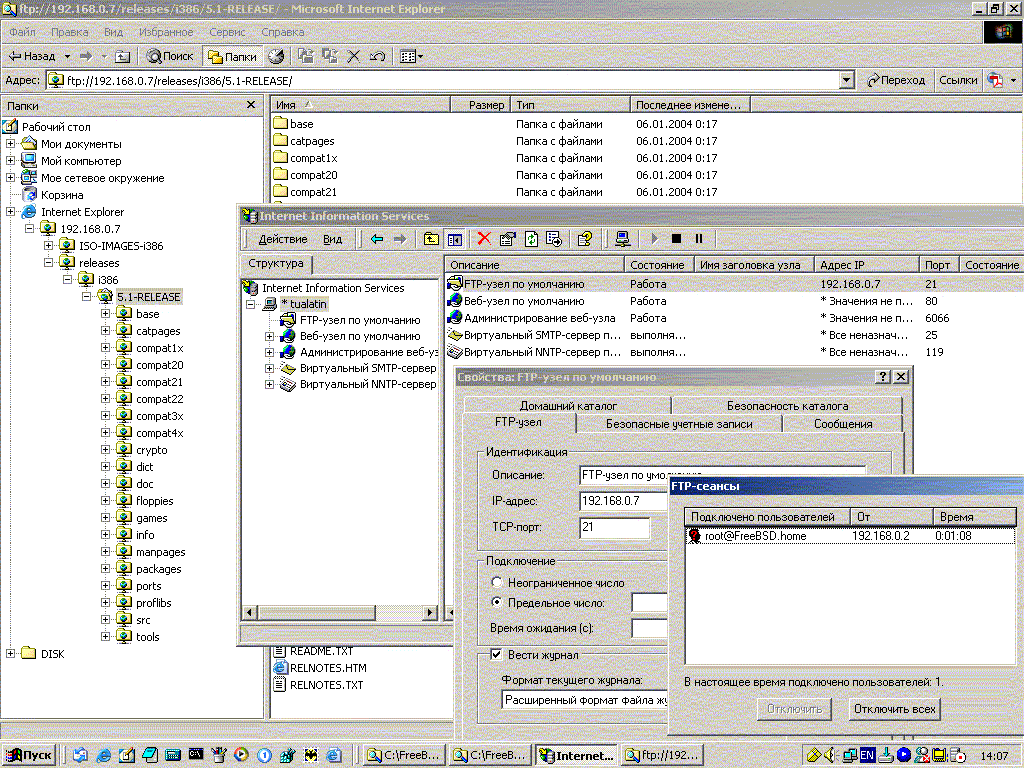Click the Up folder icon in Explorer toolbar

pos(122,57)
